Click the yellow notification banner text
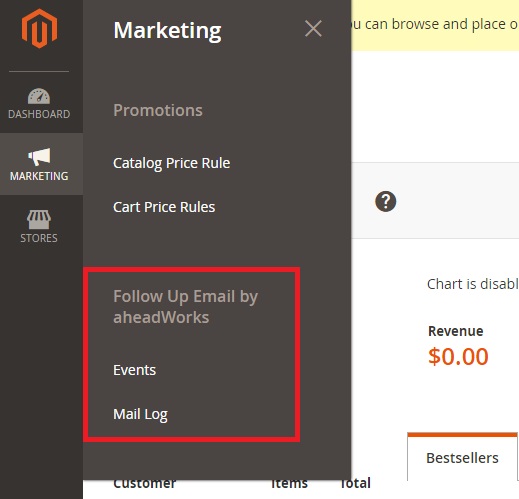The image size is (519, 499). click(435, 24)
